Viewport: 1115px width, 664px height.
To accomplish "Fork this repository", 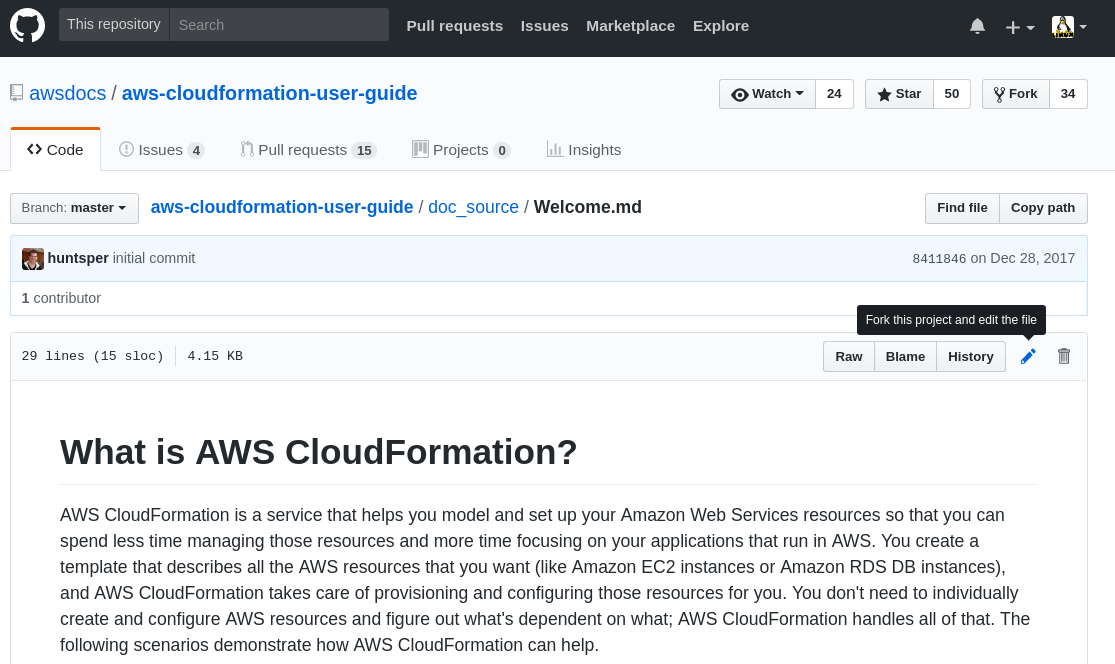I will (1015, 94).
